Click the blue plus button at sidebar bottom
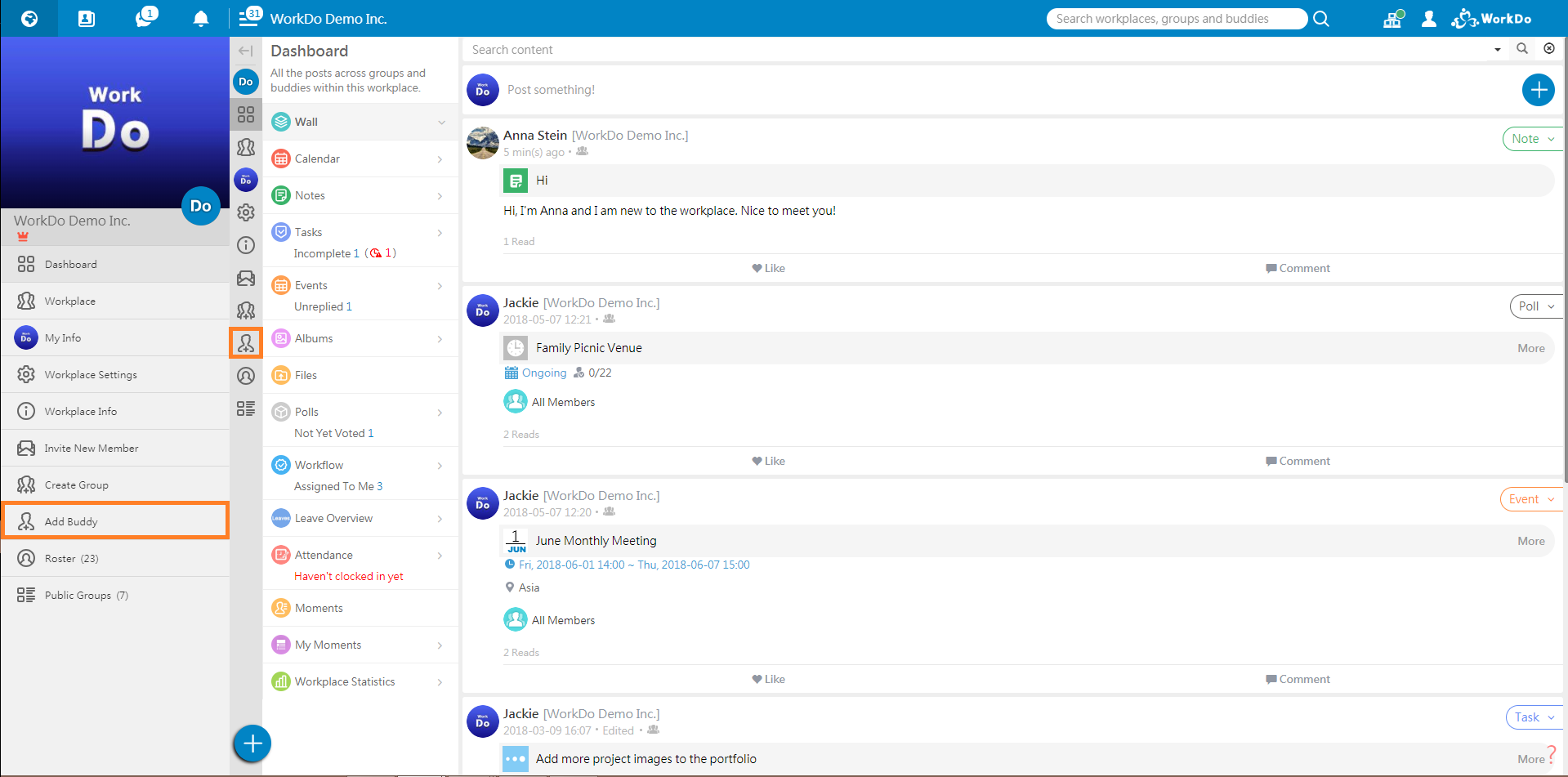The image size is (1568, 777). tap(252, 744)
